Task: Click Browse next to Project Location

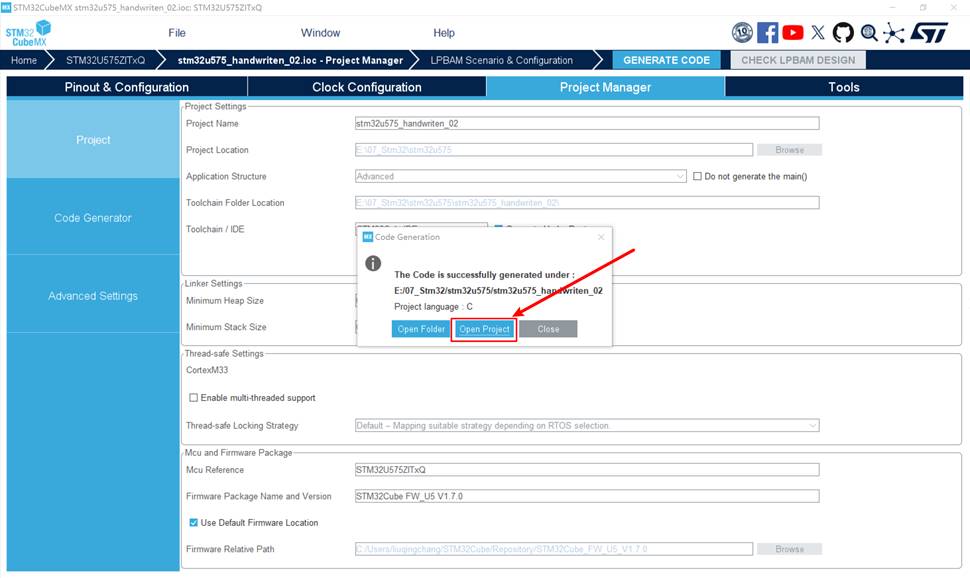Action: tap(789, 150)
